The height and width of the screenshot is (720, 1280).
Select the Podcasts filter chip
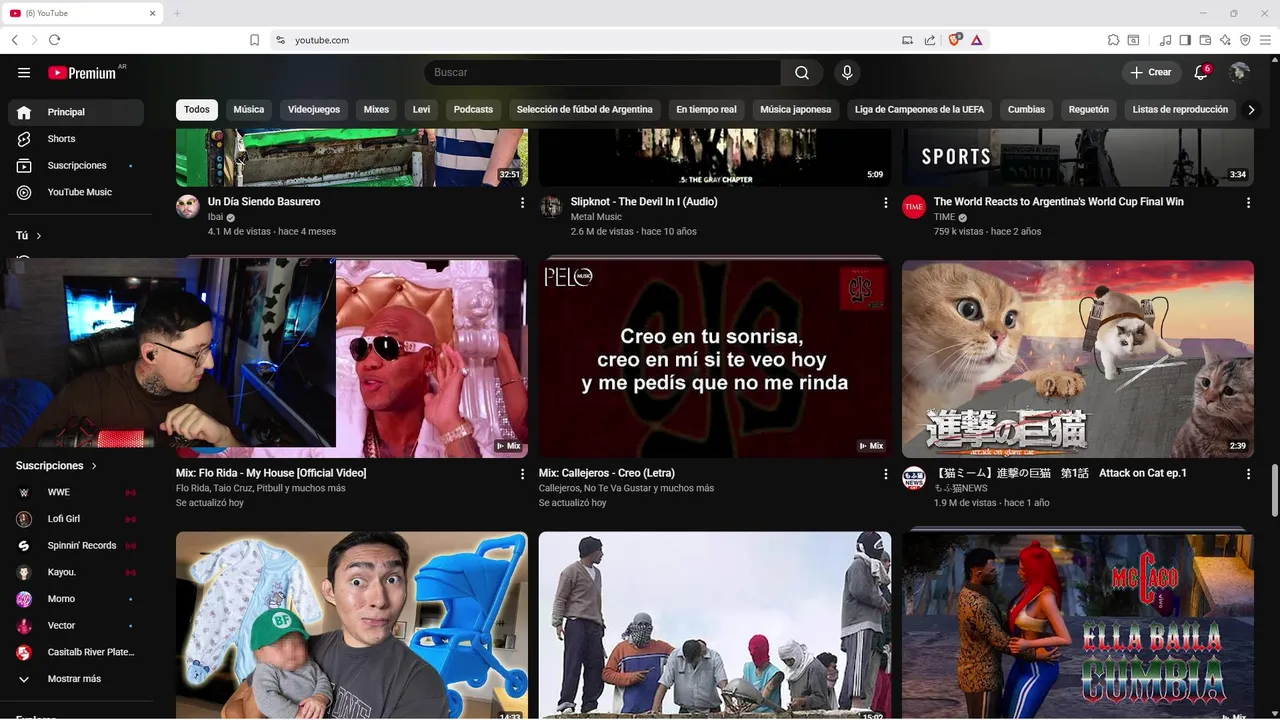point(473,110)
